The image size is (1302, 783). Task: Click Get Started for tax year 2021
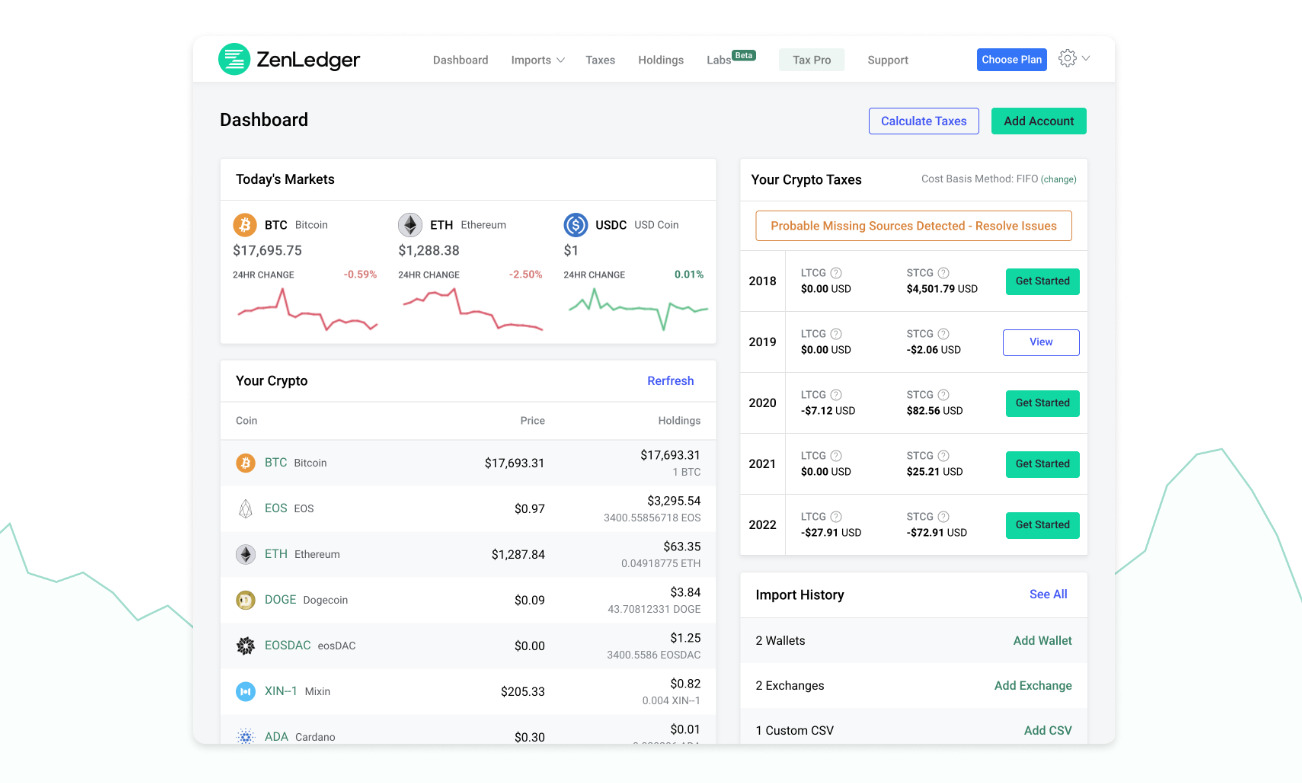click(1042, 464)
